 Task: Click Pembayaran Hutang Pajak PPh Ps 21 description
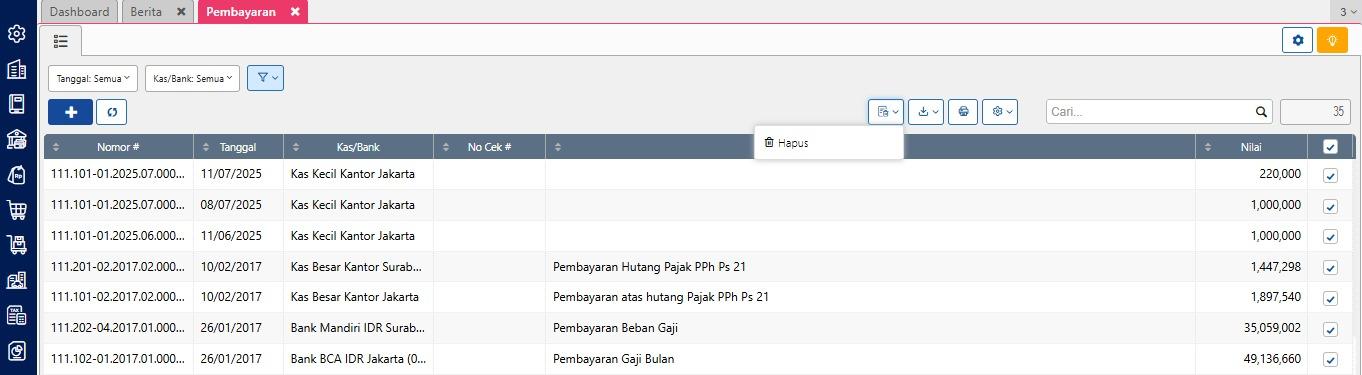(650, 267)
